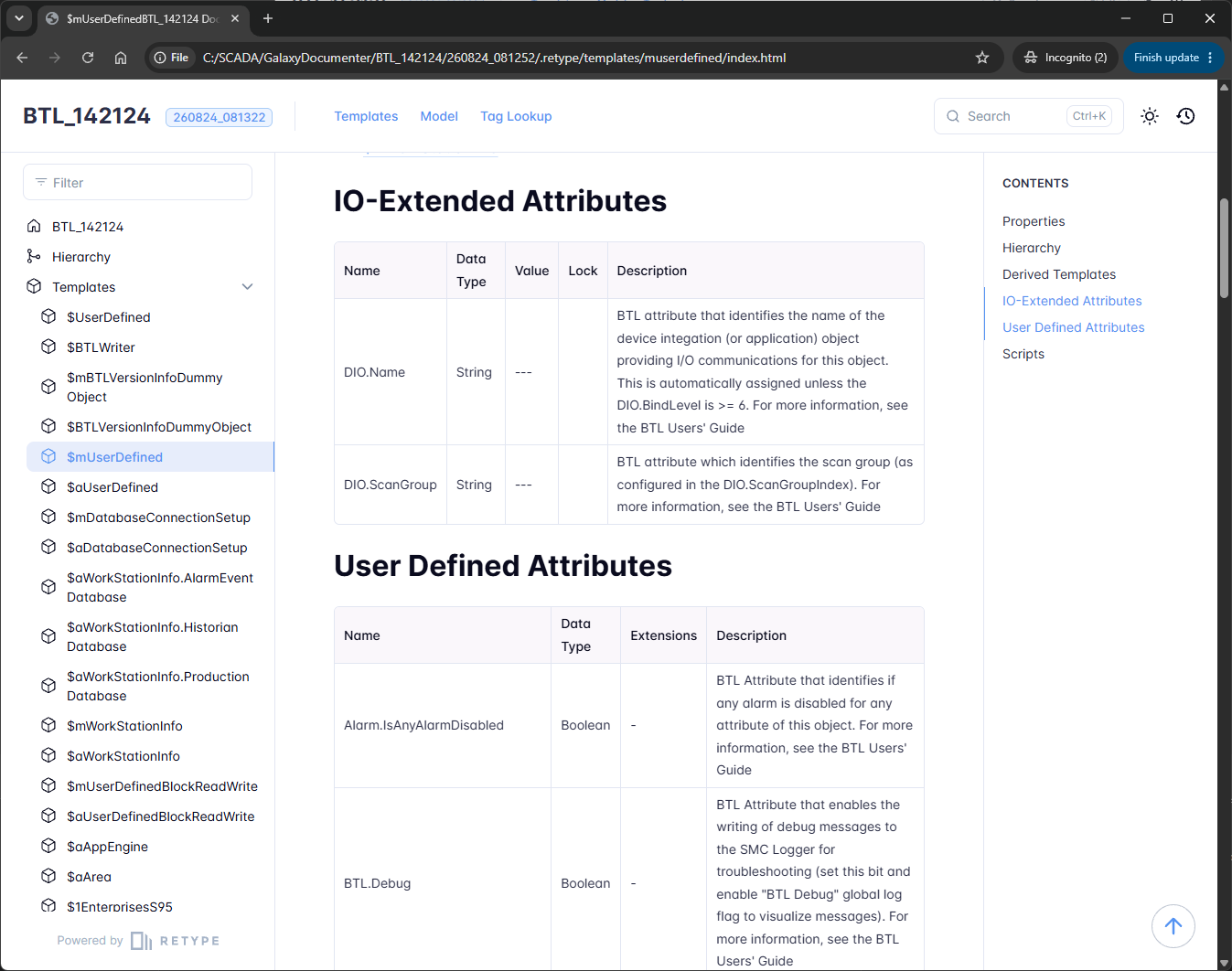Image resolution: width=1232 pixels, height=971 pixels.
Task: Click the cube icon beside $UserDefined
Action: 48,316
